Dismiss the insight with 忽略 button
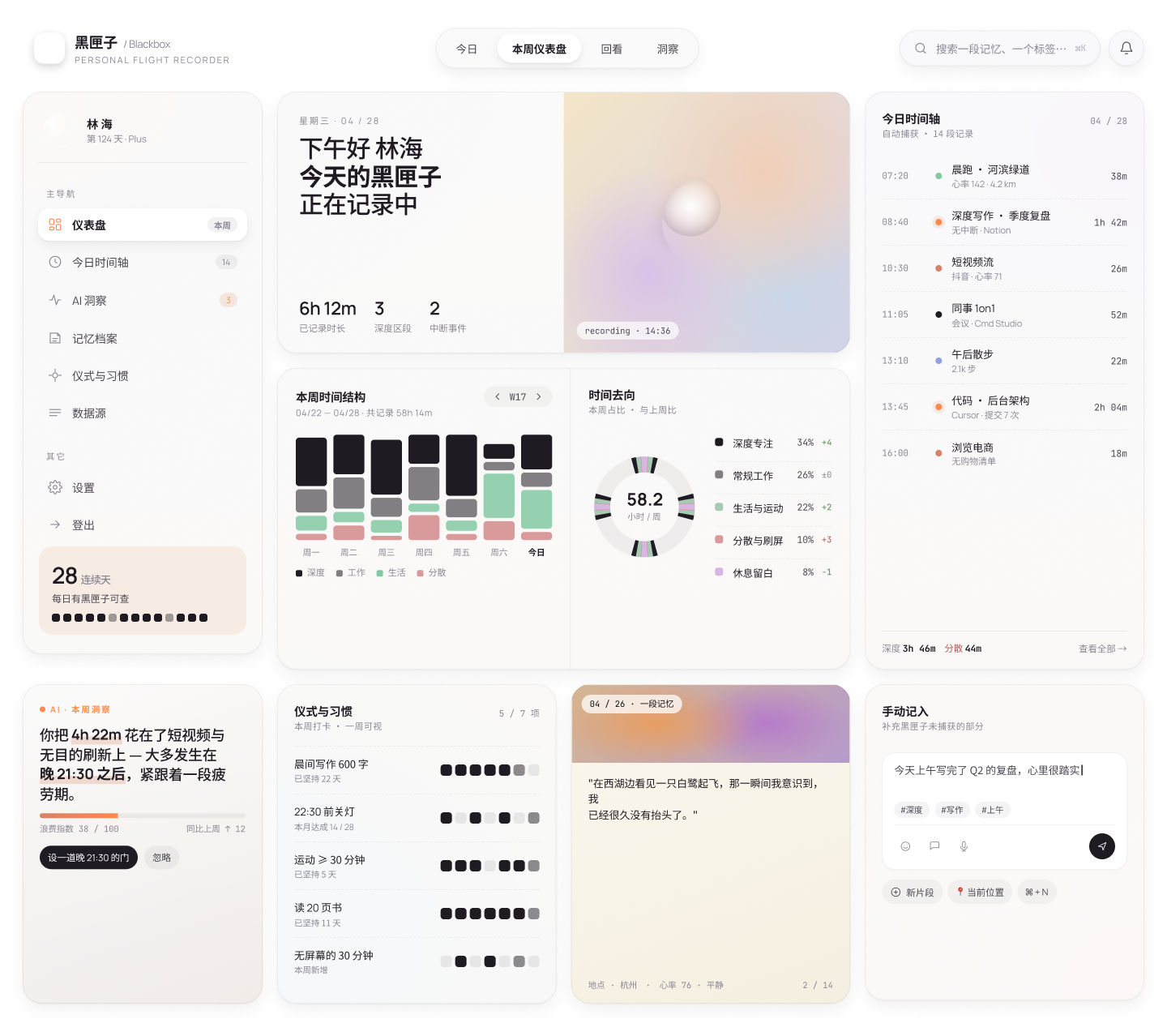This screenshot has width=1167, height=1036. tap(162, 858)
